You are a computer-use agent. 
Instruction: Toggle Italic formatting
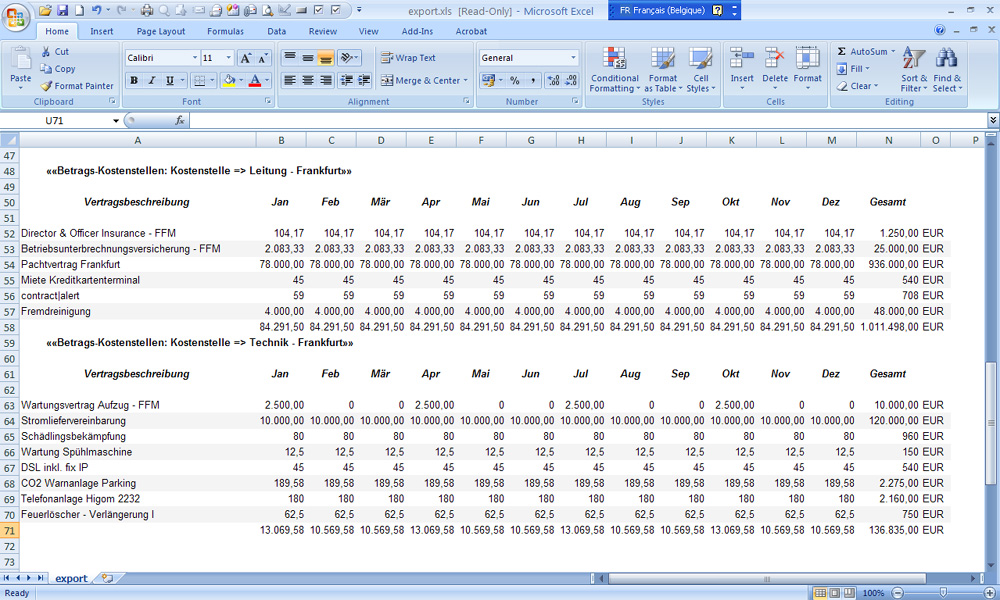[x=152, y=80]
